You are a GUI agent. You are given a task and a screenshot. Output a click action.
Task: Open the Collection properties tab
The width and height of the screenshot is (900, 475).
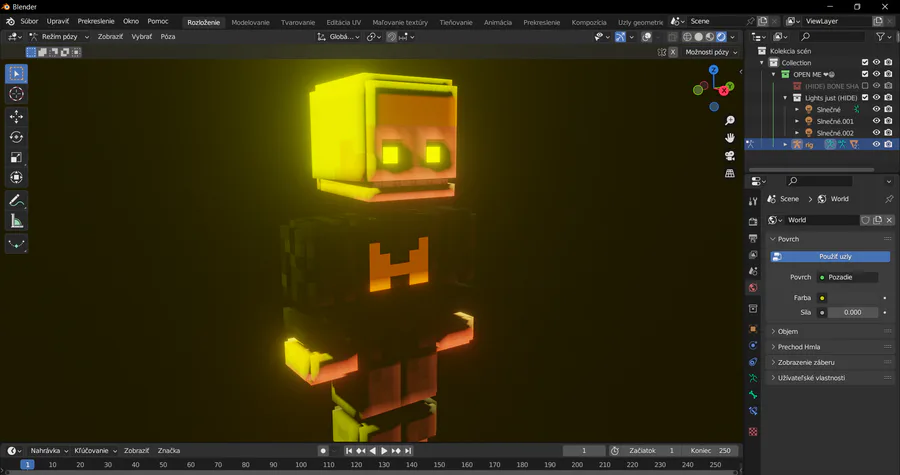click(x=753, y=309)
